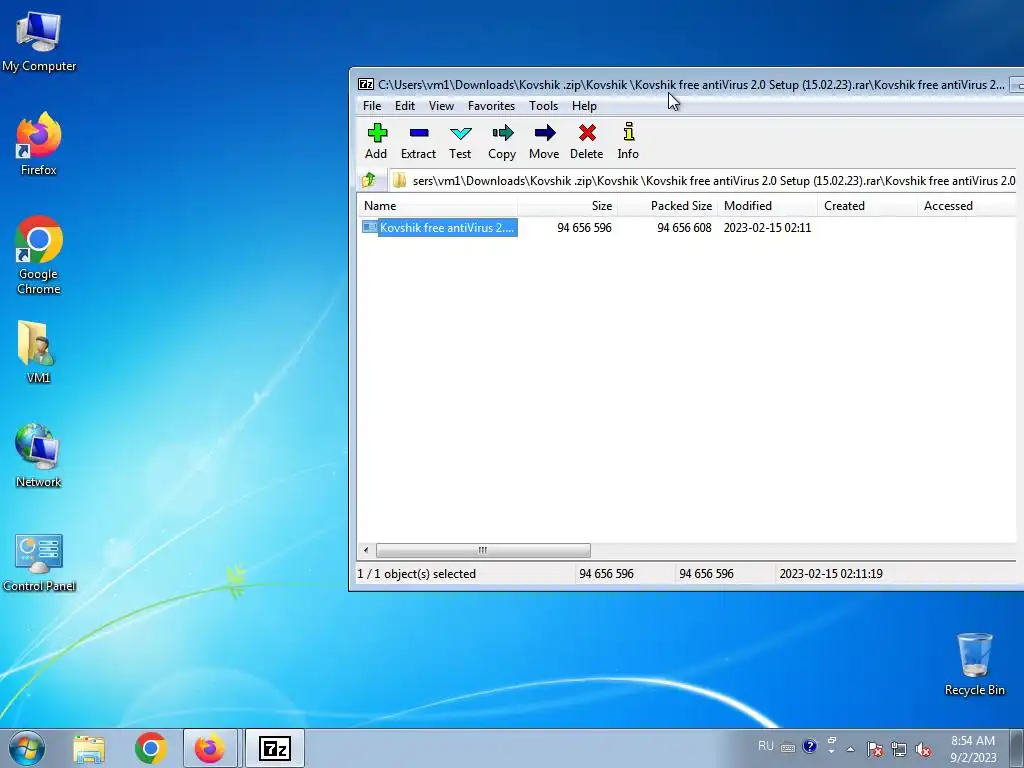Open the Tools menu

[543, 106]
